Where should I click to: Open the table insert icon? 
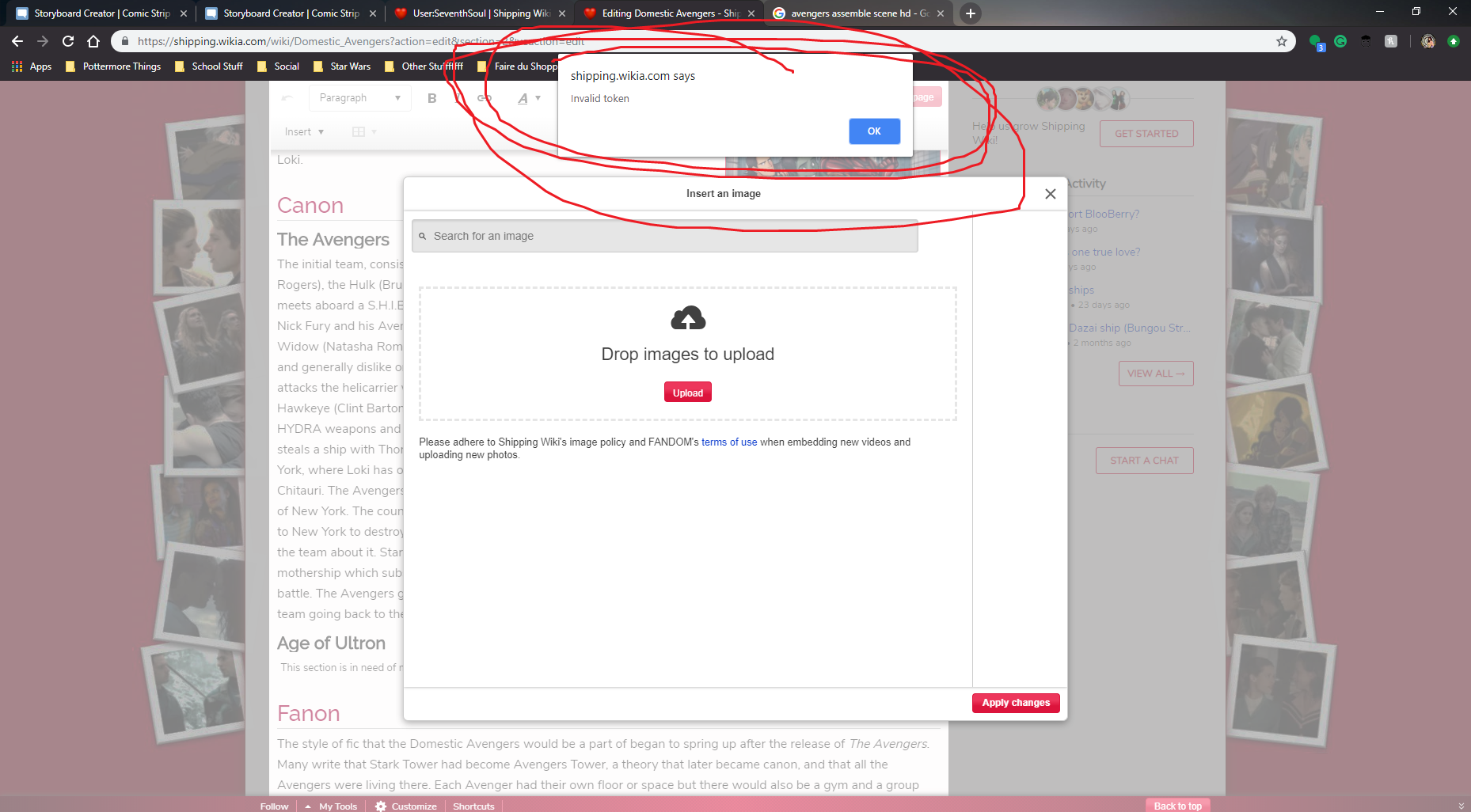364,132
